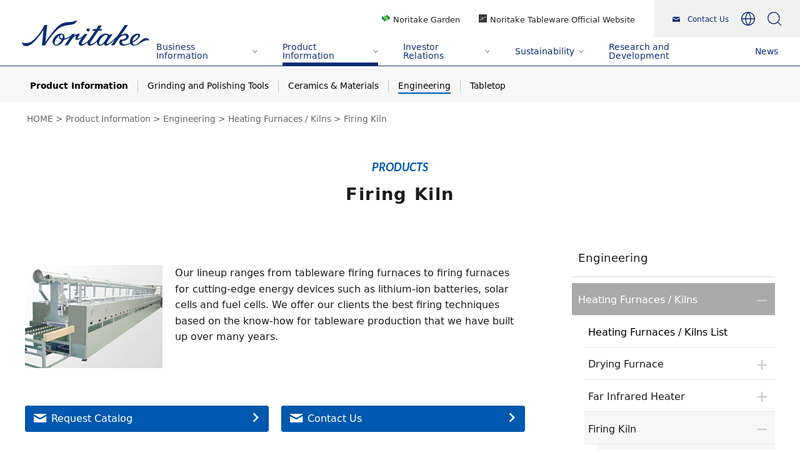Select Tabletop tab

(x=487, y=86)
